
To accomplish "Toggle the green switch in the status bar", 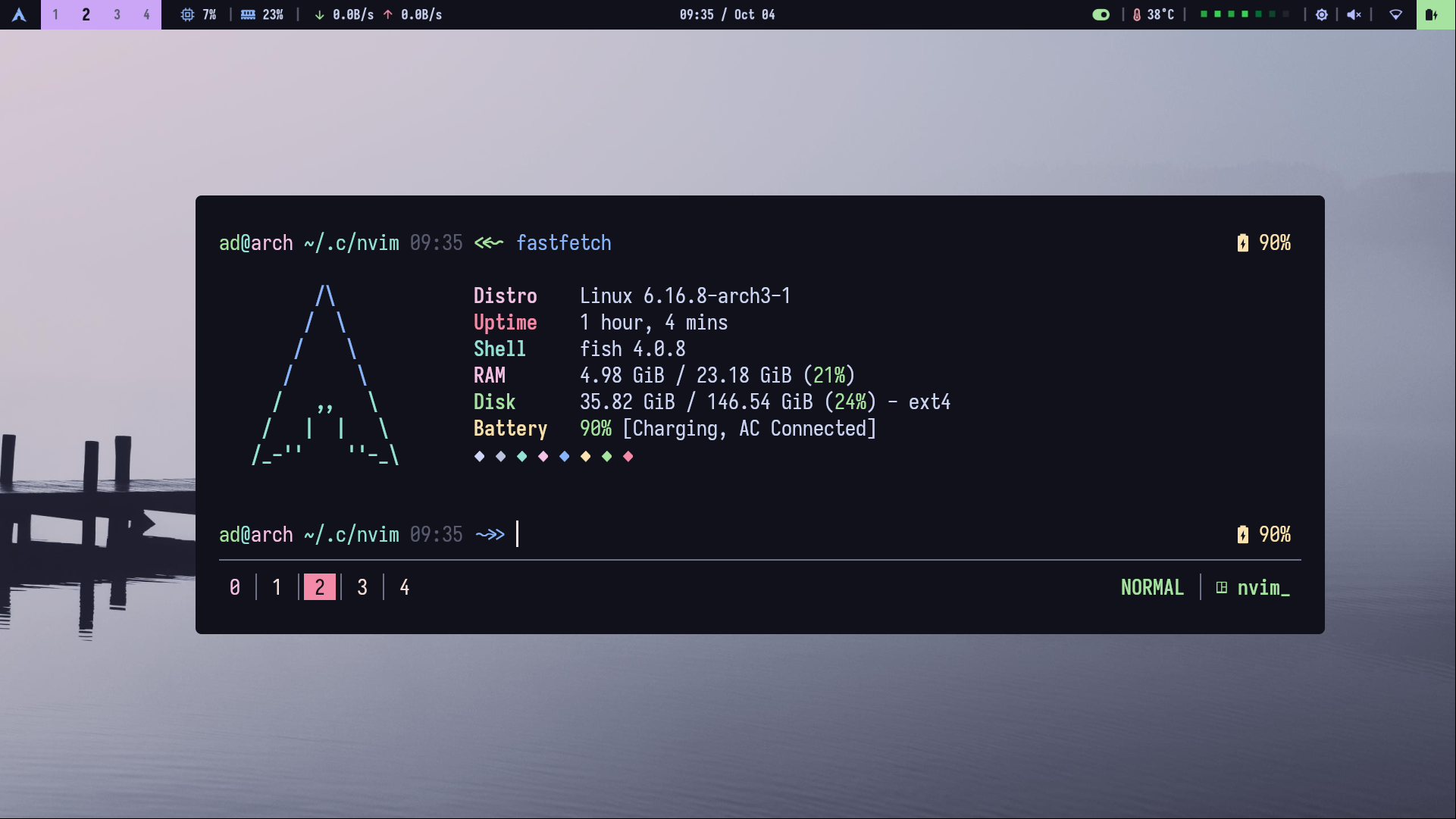I will (1101, 14).
